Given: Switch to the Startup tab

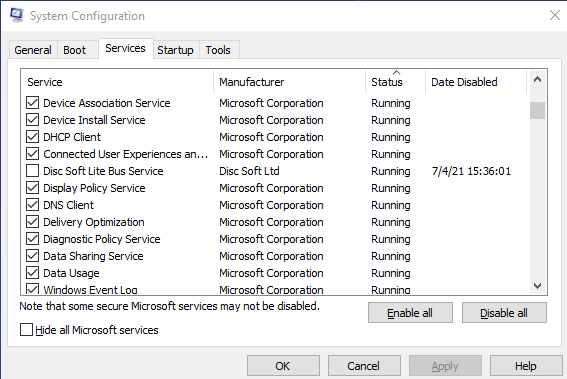Looking at the screenshot, I should [x=175, y=50].
